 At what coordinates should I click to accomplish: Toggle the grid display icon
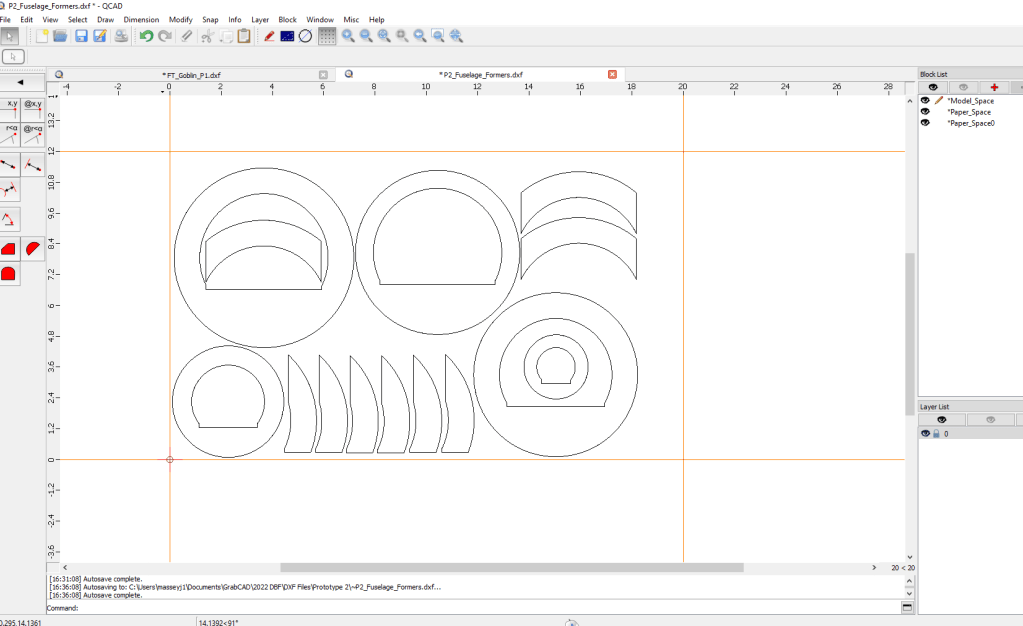tap(327, 36)
